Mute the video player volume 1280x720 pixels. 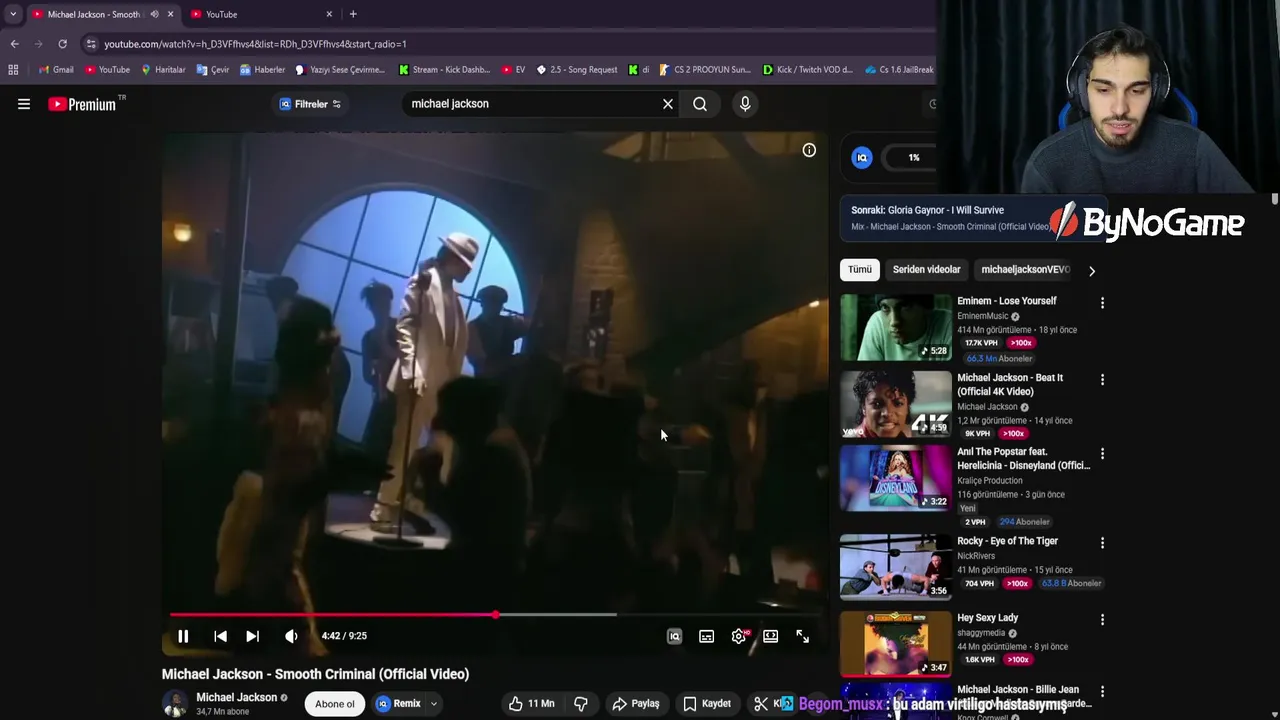pos(291,636)
